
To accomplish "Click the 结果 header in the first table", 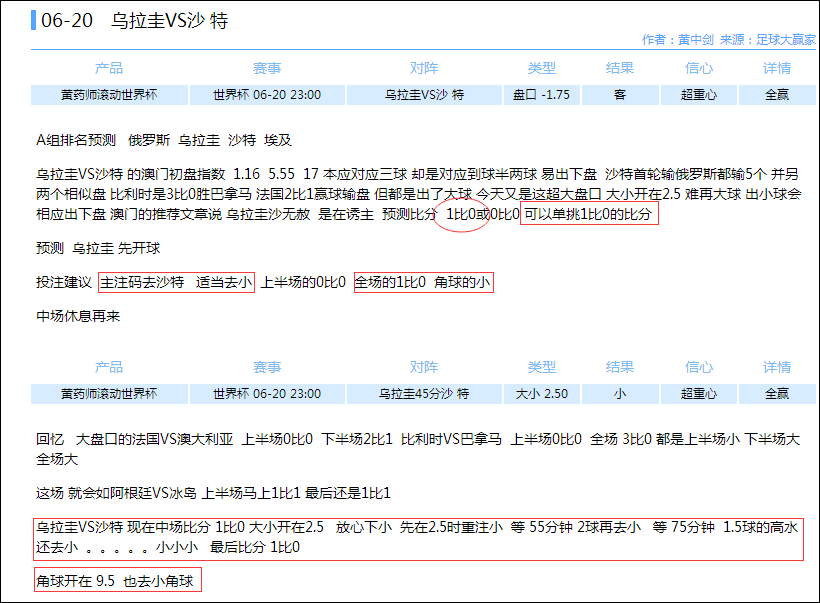I will 620,68.
